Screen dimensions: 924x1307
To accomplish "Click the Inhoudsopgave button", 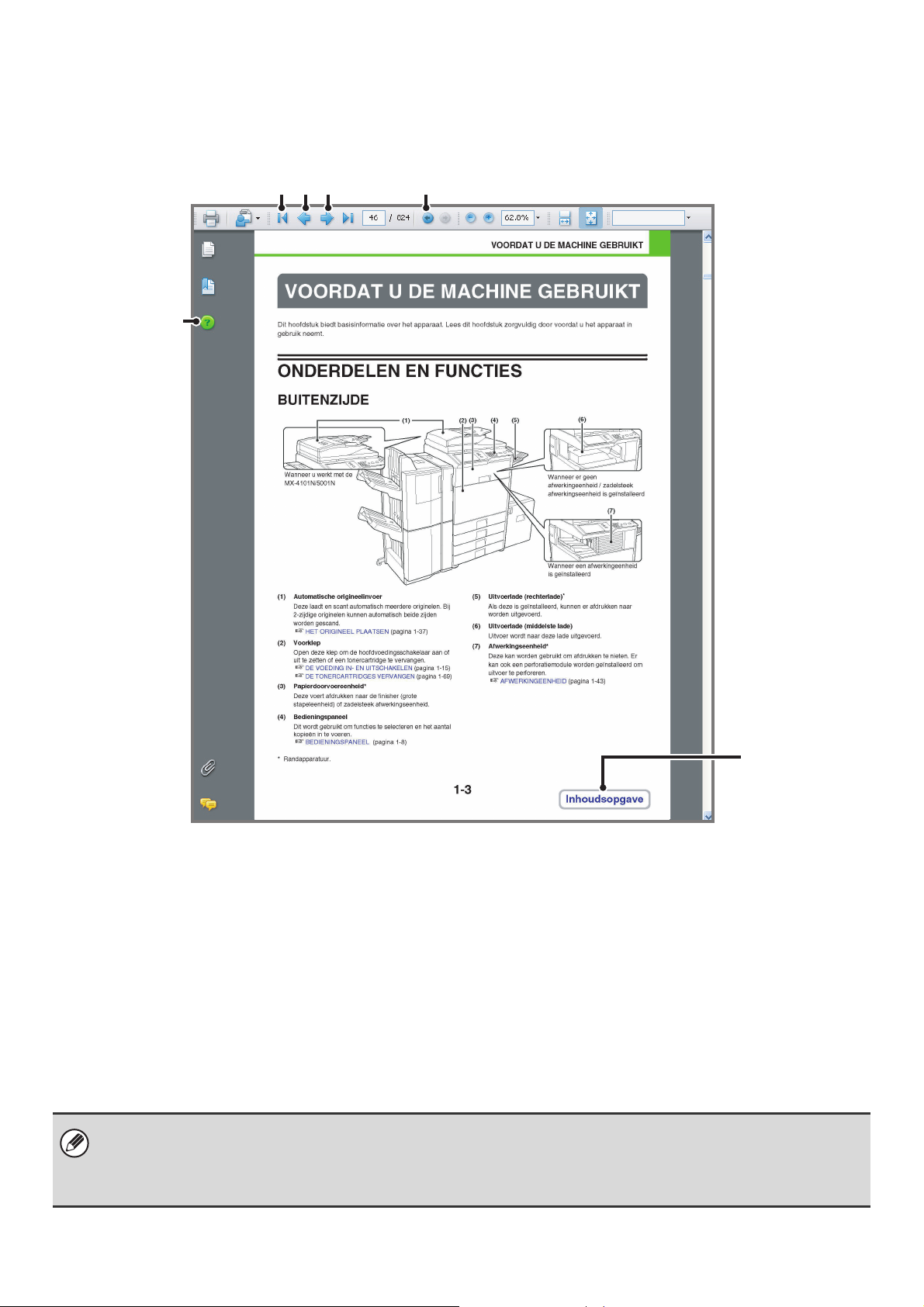I will (x=604, y=799).
